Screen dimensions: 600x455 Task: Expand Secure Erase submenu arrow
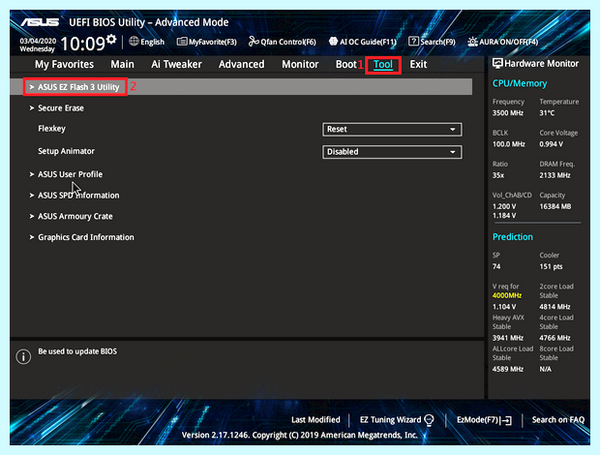32,108
